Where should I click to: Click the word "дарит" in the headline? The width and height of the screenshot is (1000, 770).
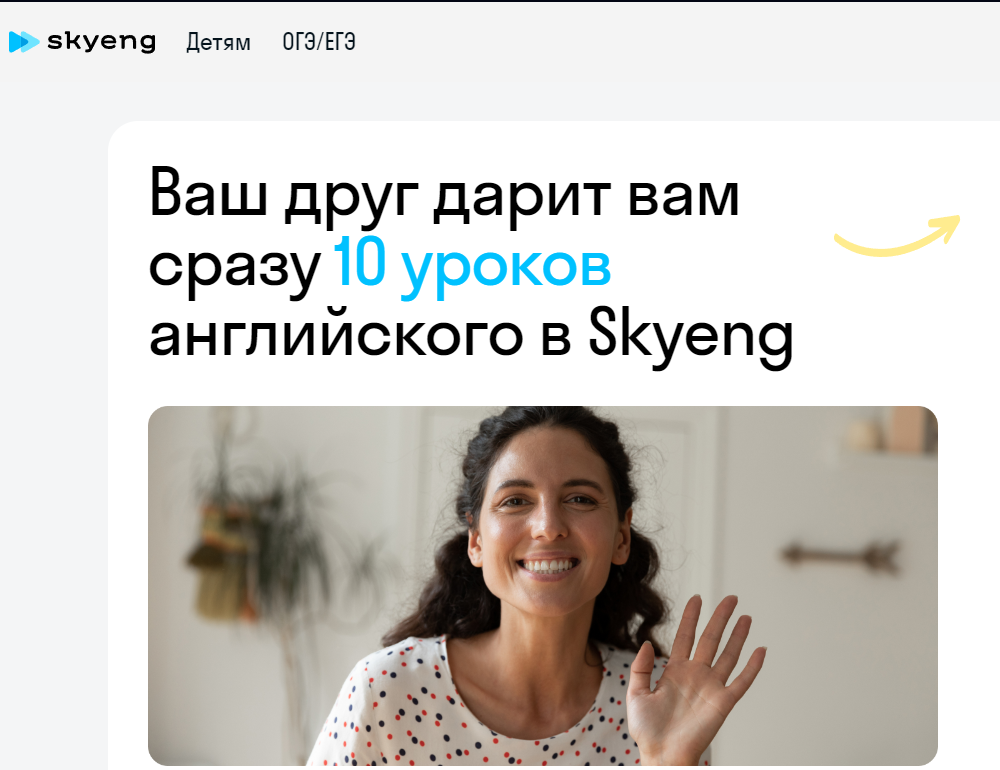click(523, 198)
